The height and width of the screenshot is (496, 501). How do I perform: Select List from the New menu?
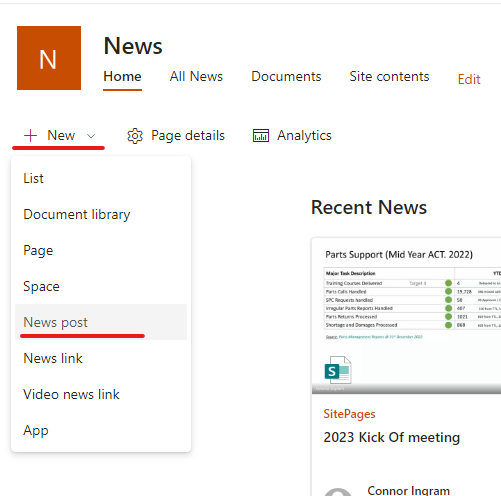click(x=101, y=178)
